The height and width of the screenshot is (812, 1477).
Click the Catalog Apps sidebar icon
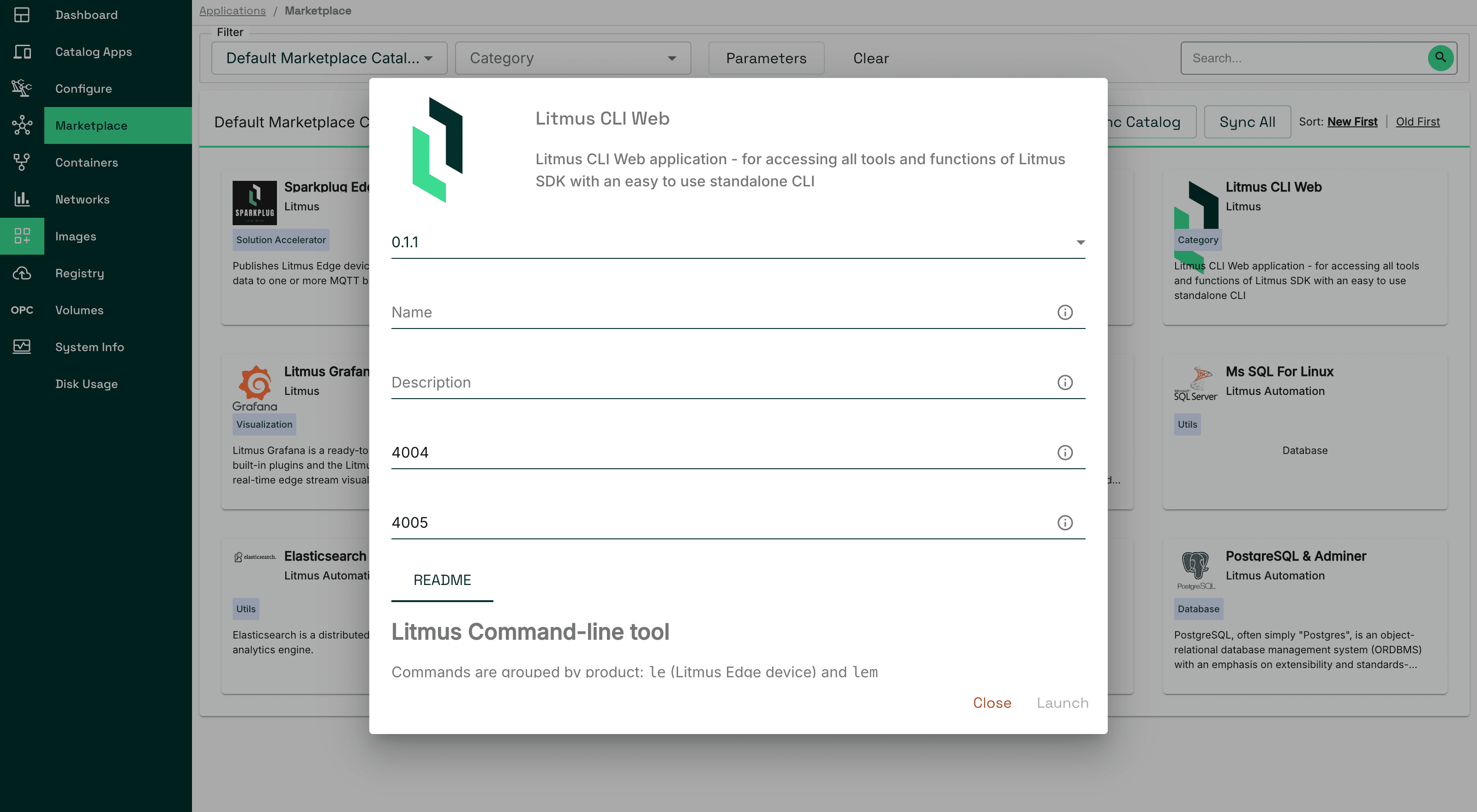(x=22, y=52)
